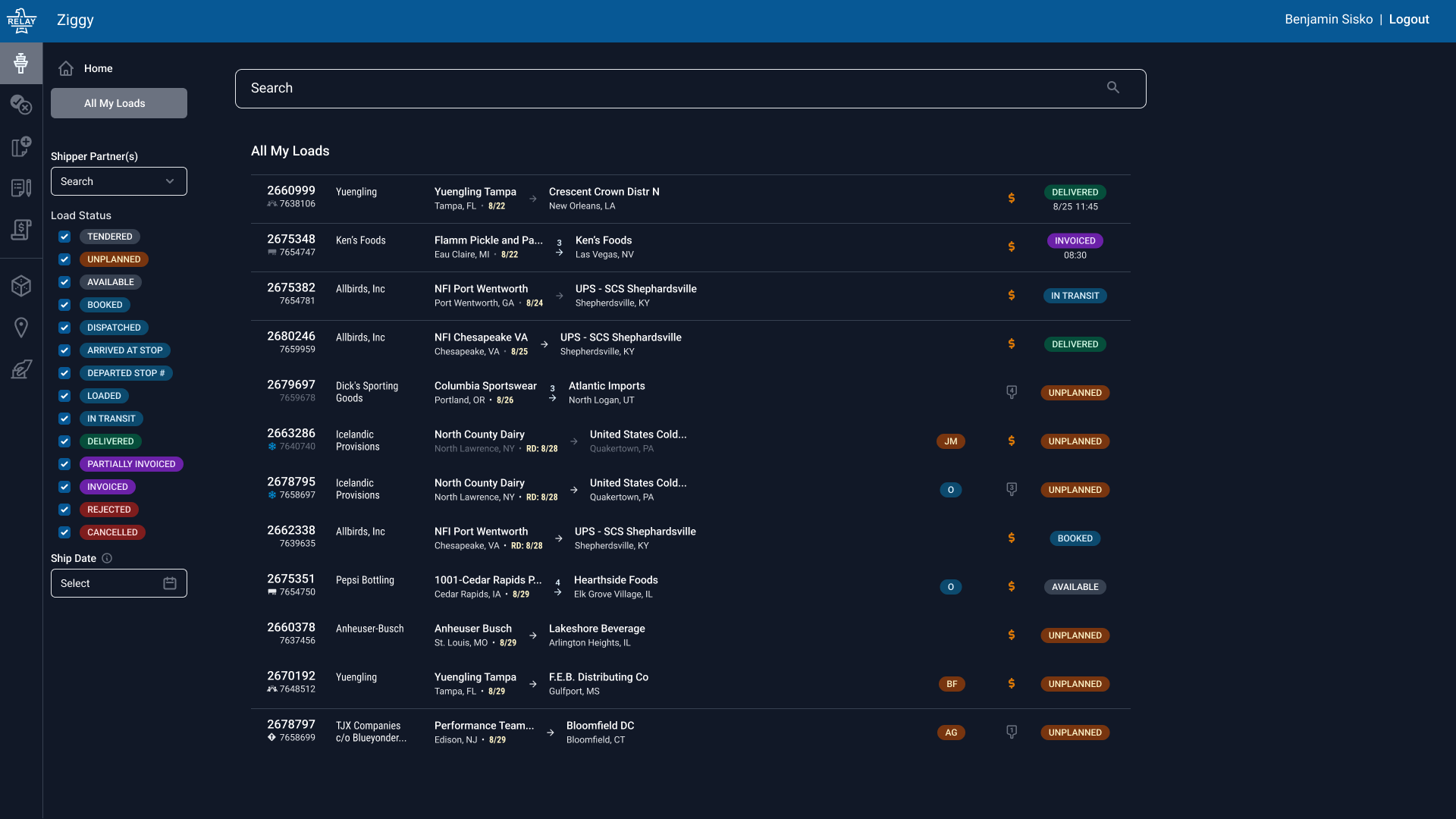Screen dimensions: 1456x819
Task: Uncheck the INVOICED status checkbox
Action: pos(64,487)
